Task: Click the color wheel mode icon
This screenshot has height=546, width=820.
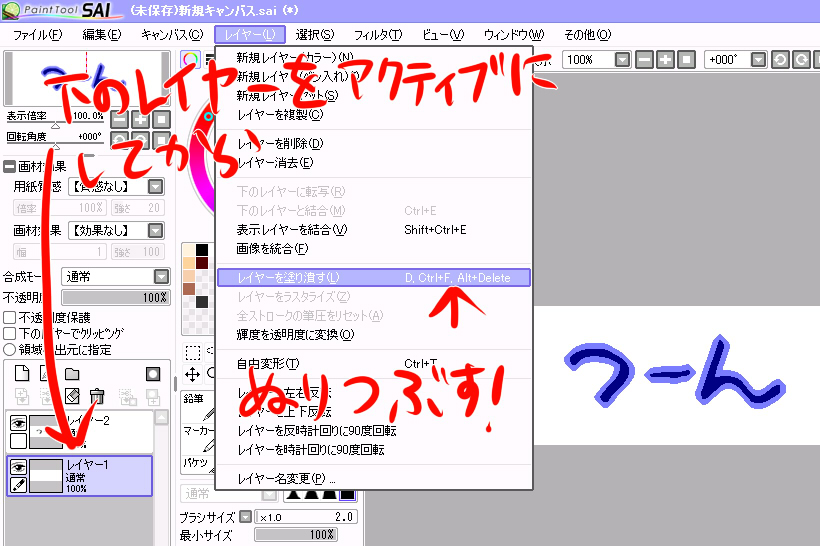Action: (x=190, y=59)
